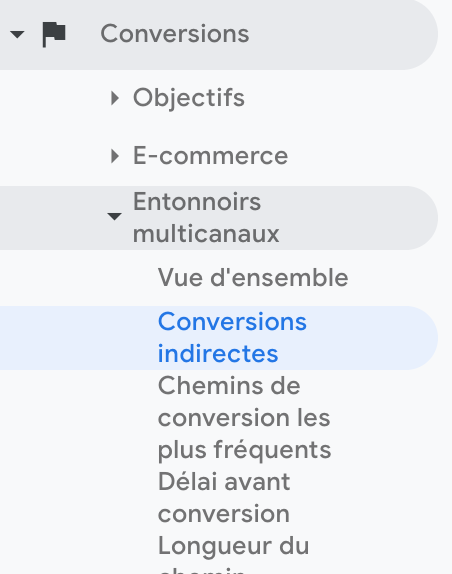Open the Délai avant conversion report
Screen dimensions: 452x574
click(224, 497)
